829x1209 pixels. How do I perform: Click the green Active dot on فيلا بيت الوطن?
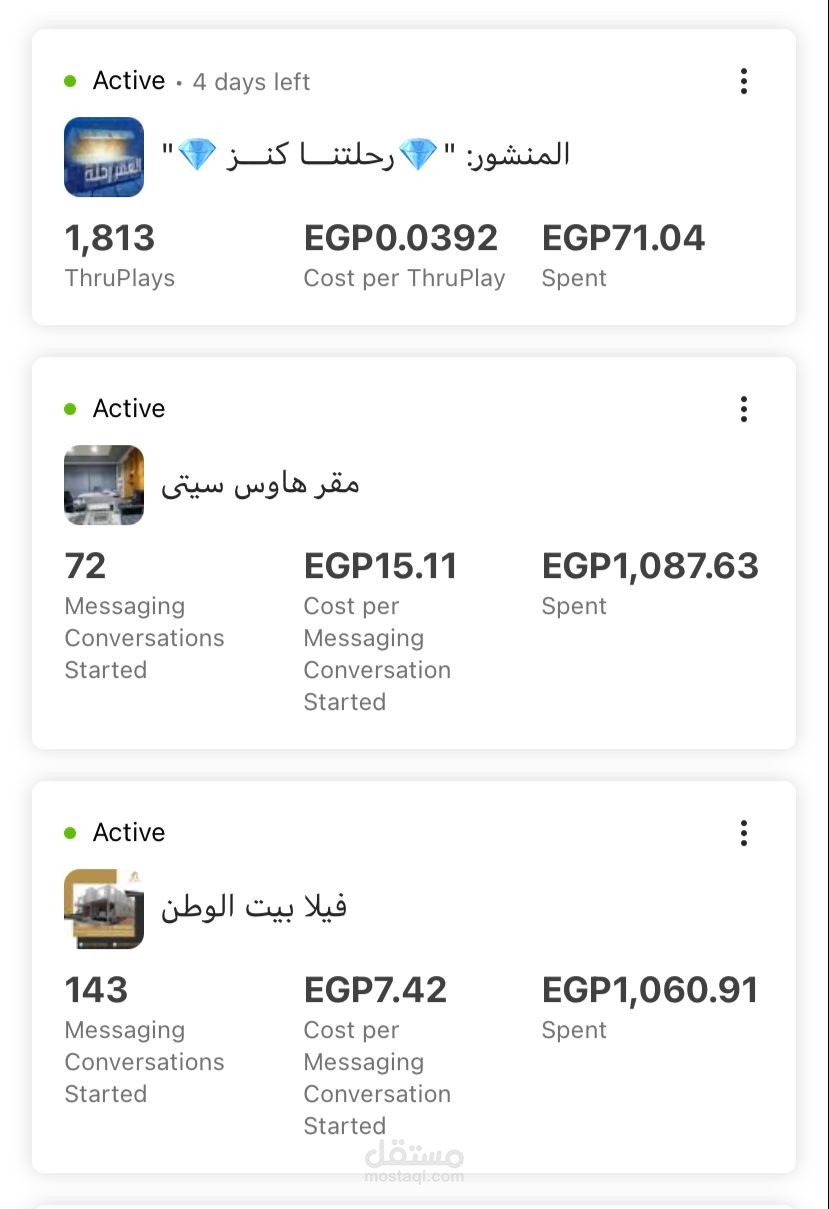(70, 833)
